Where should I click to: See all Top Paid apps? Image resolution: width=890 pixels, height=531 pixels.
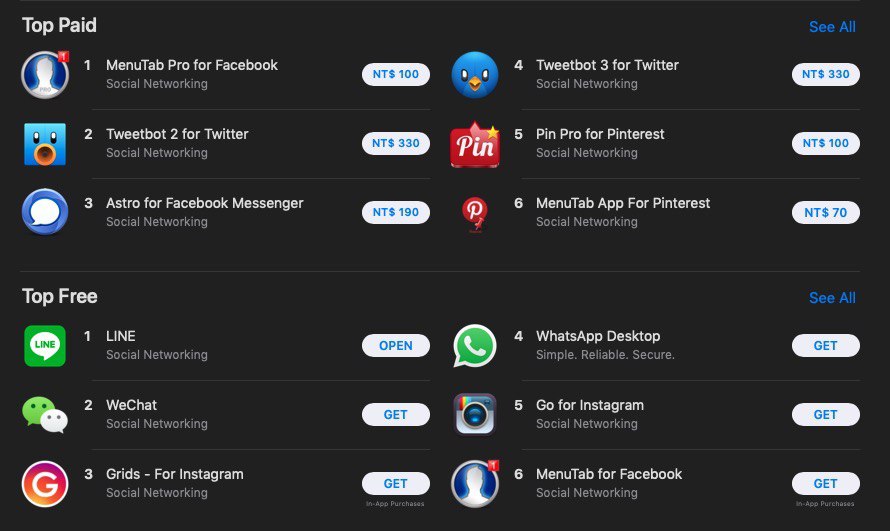(832, 27)
